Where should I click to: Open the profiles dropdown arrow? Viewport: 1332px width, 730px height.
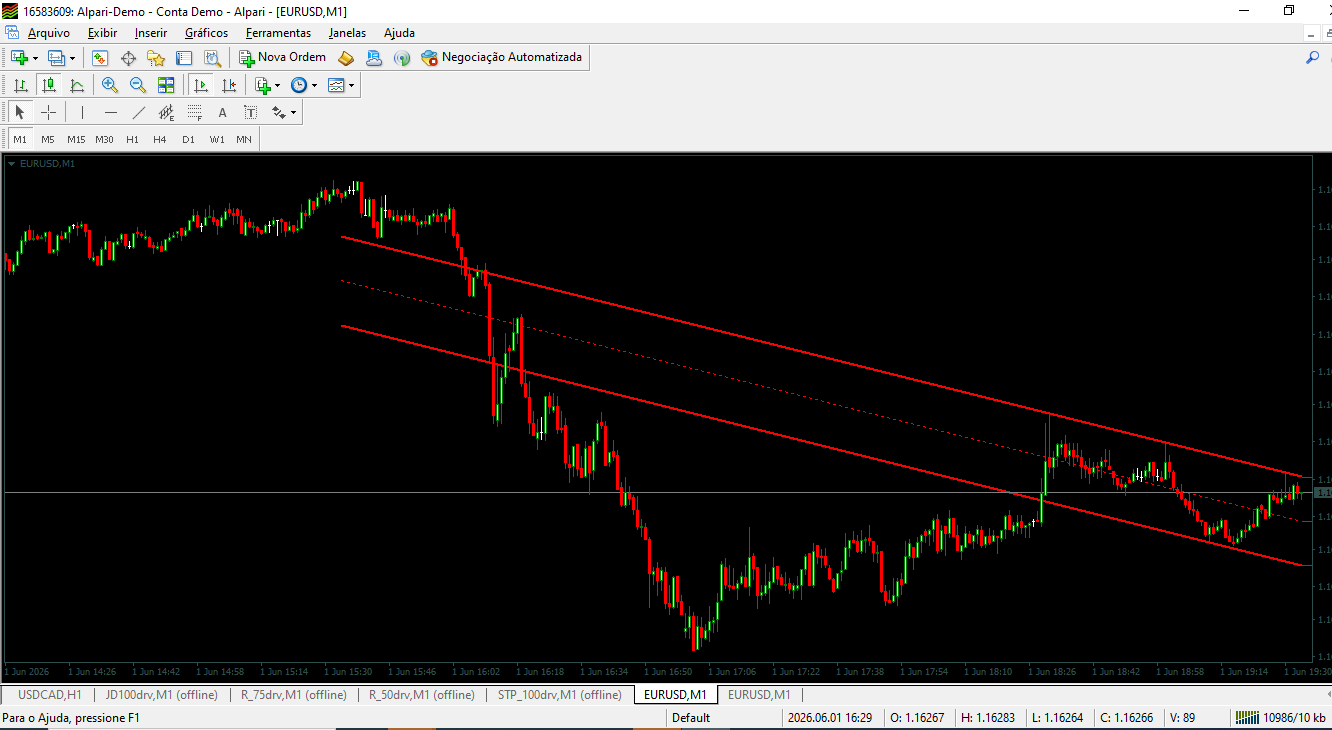(x=72, y=58)
